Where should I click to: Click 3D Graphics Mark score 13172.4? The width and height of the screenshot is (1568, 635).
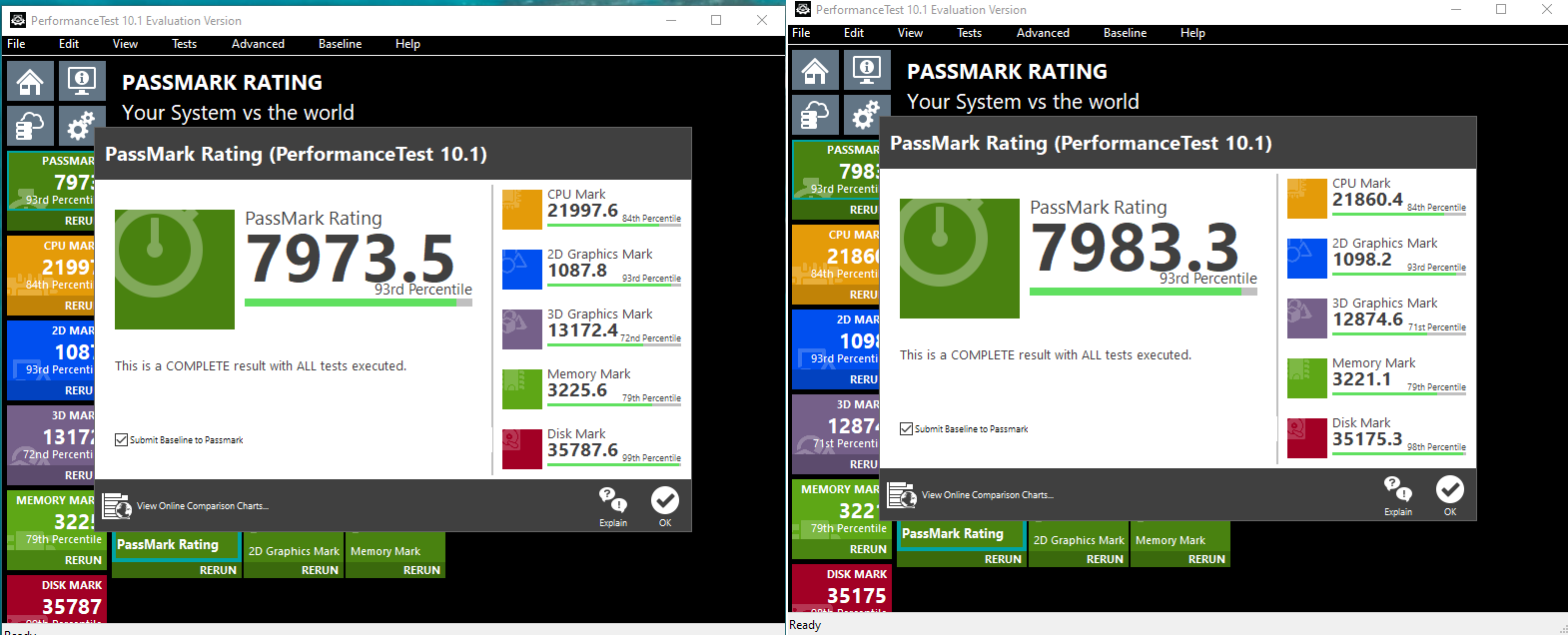click(582, 330)
